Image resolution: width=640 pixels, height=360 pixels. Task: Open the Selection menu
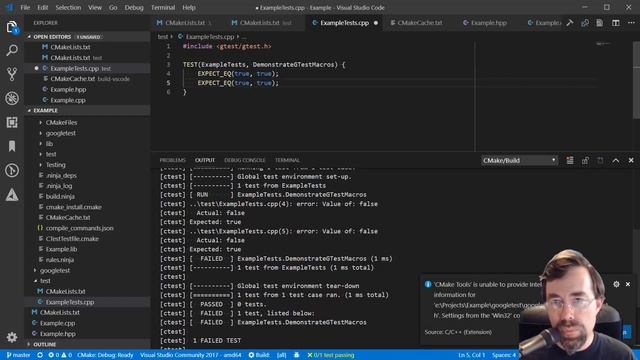point(68,7)
